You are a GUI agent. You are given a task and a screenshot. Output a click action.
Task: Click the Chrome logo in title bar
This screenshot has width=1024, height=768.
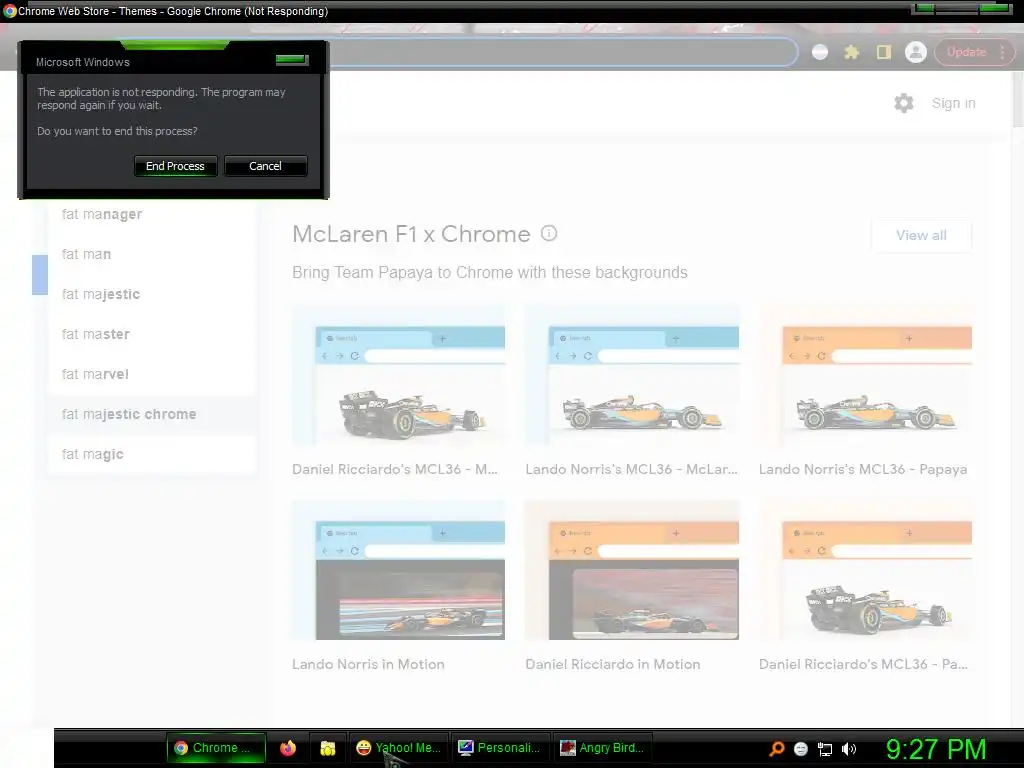click(x=9, y=11)
